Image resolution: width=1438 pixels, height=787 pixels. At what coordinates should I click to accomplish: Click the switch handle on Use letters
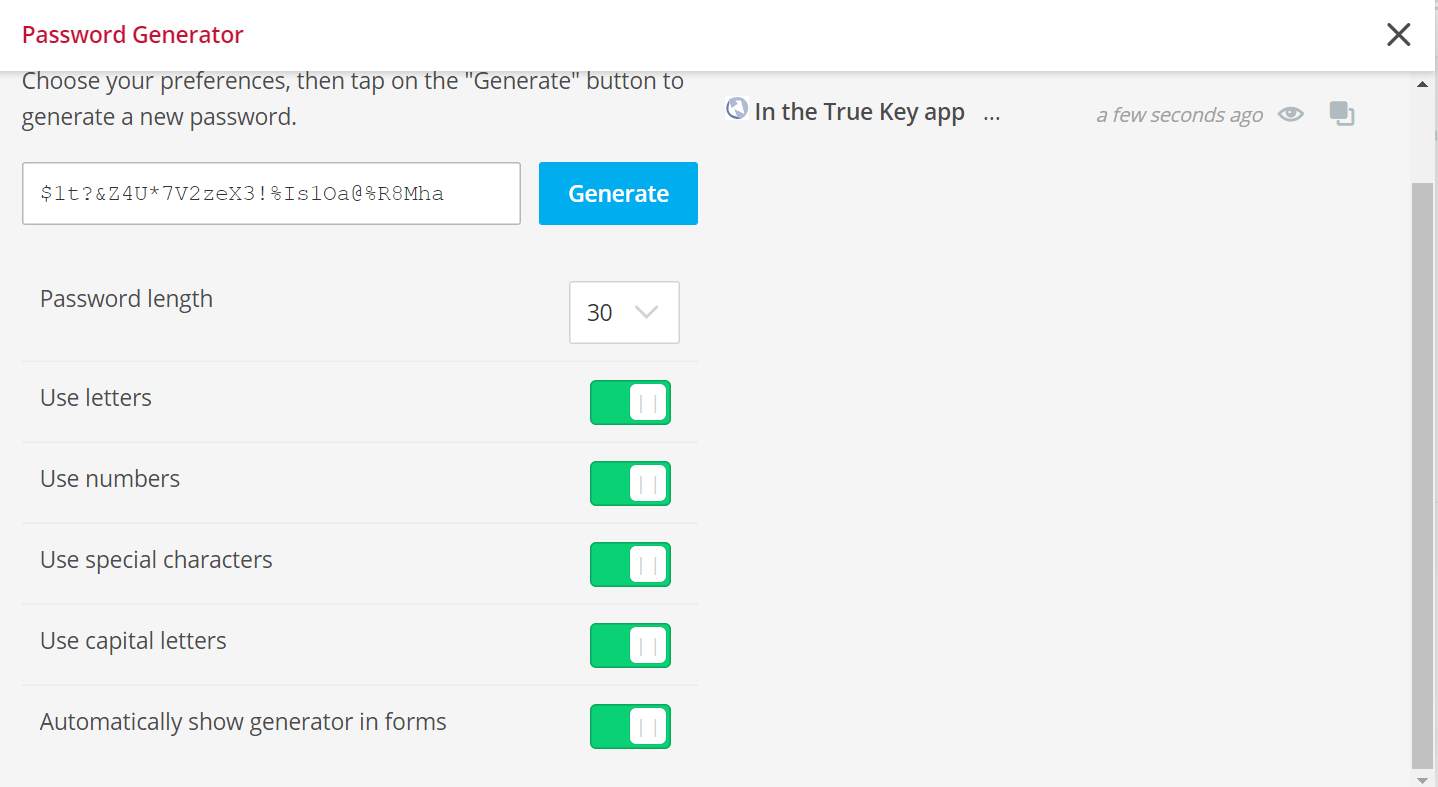[647, 402]
